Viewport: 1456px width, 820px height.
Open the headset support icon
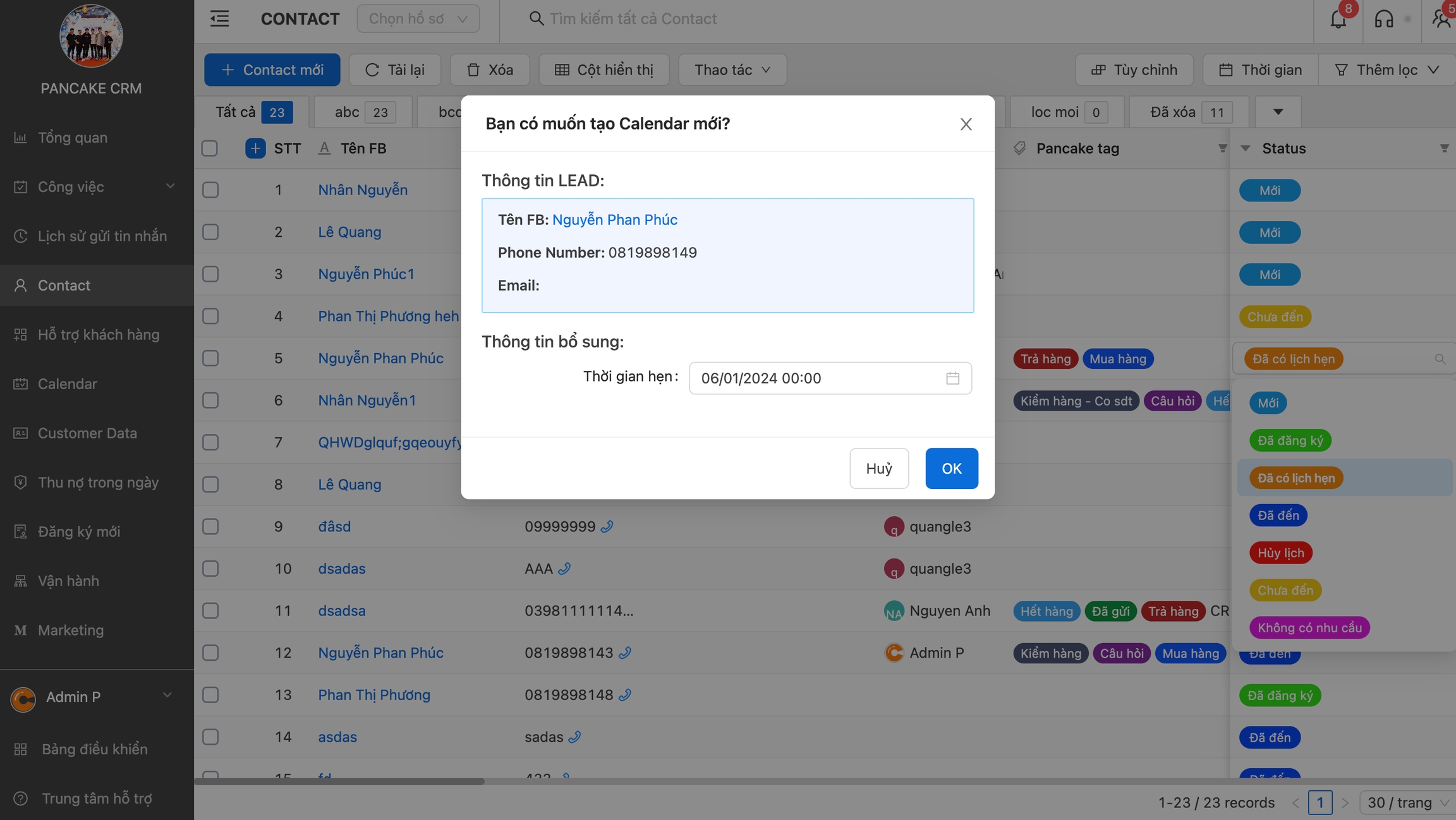[1383, 19]
